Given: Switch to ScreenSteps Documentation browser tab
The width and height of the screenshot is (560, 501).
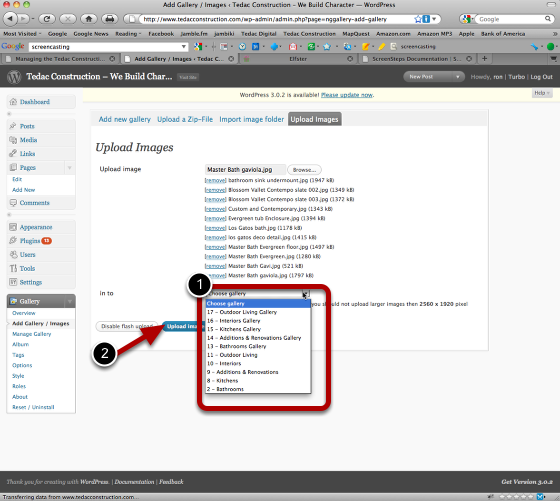Looking at the screenshot, I should (417, 59).
